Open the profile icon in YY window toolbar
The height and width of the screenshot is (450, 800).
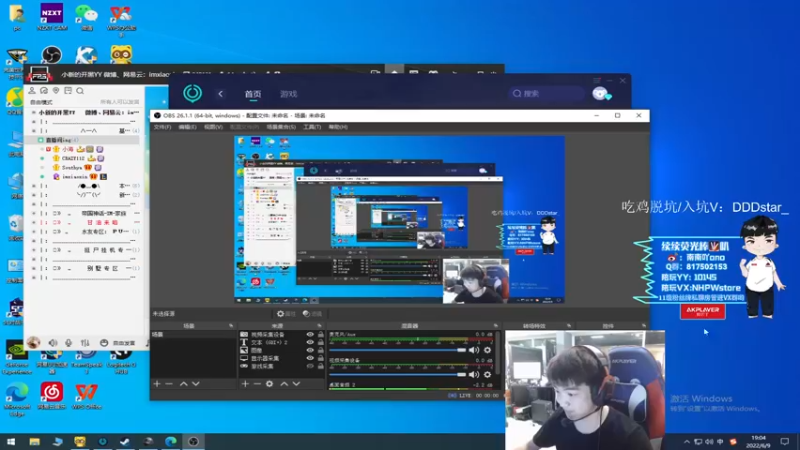(x=32, y=91)
